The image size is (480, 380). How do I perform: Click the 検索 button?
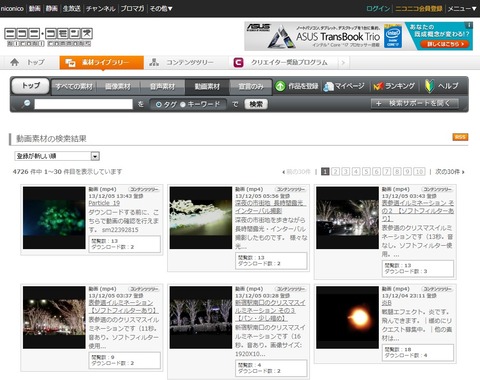click(256, 104)
